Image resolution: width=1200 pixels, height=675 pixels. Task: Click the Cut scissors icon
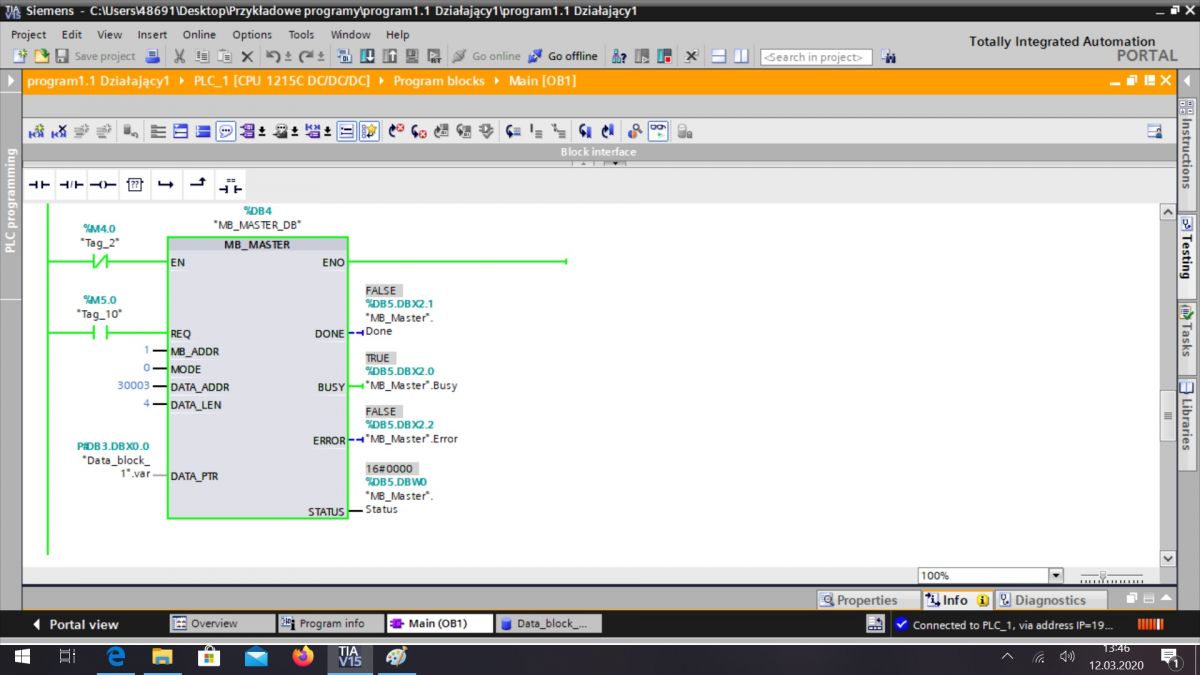tap(179, 56)
